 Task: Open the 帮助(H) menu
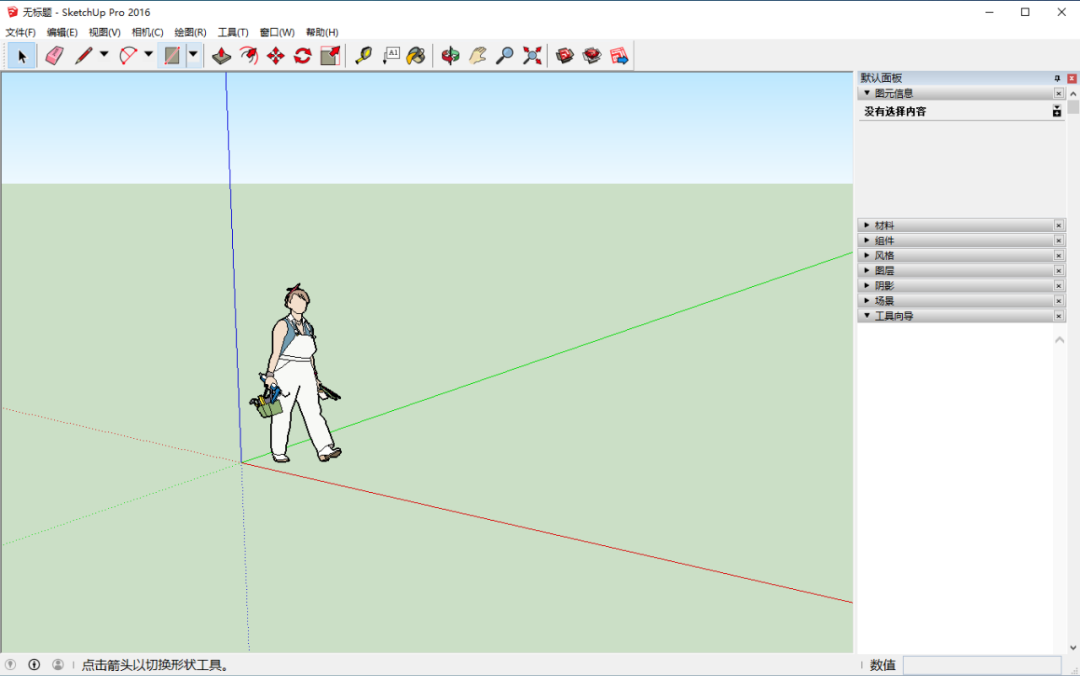pyautogui.click(x=322, y=32)
